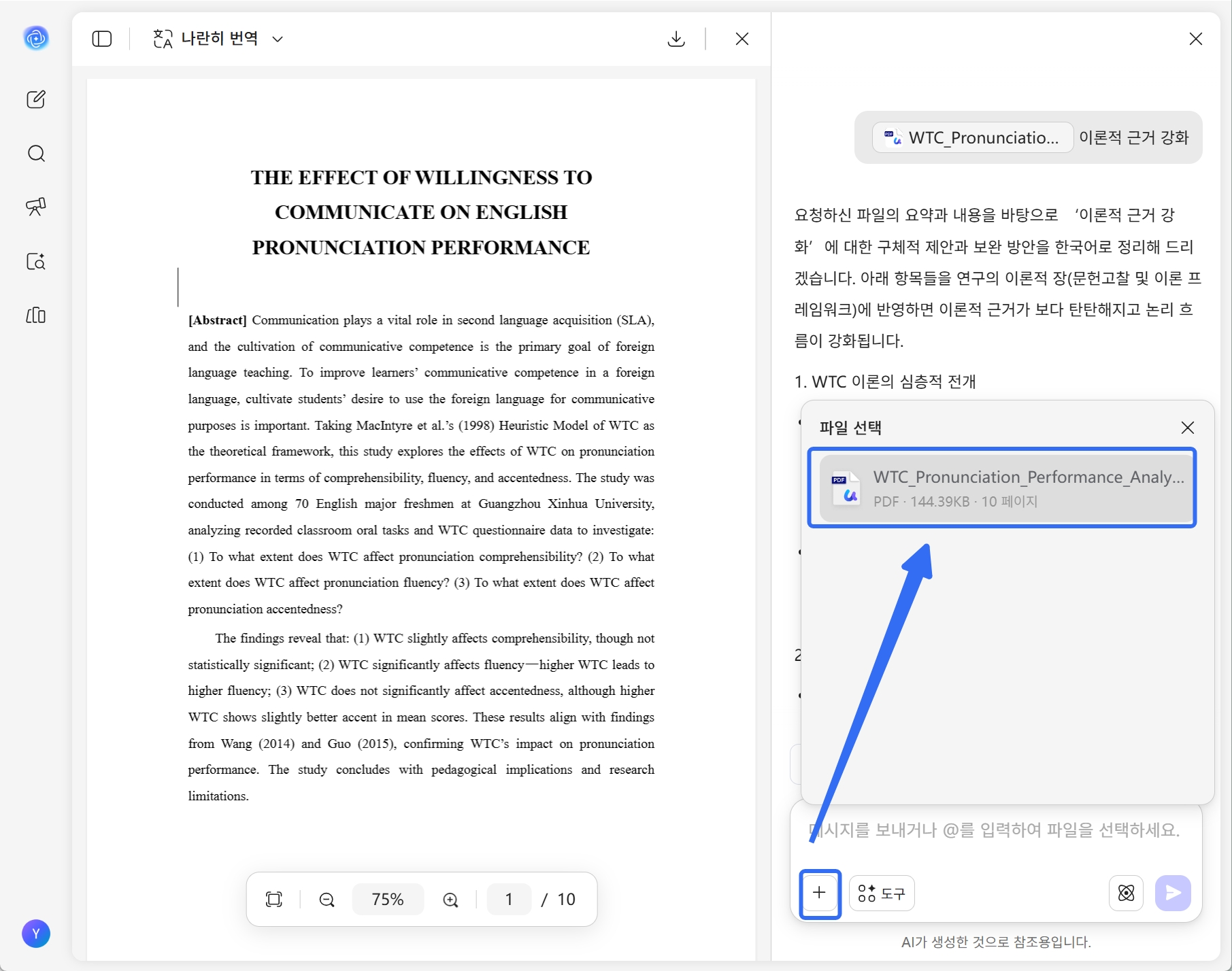This screenshot has width=1232, height=971.
Task: Open the 나란히 번역 mode dropdown
Action: 218,39
